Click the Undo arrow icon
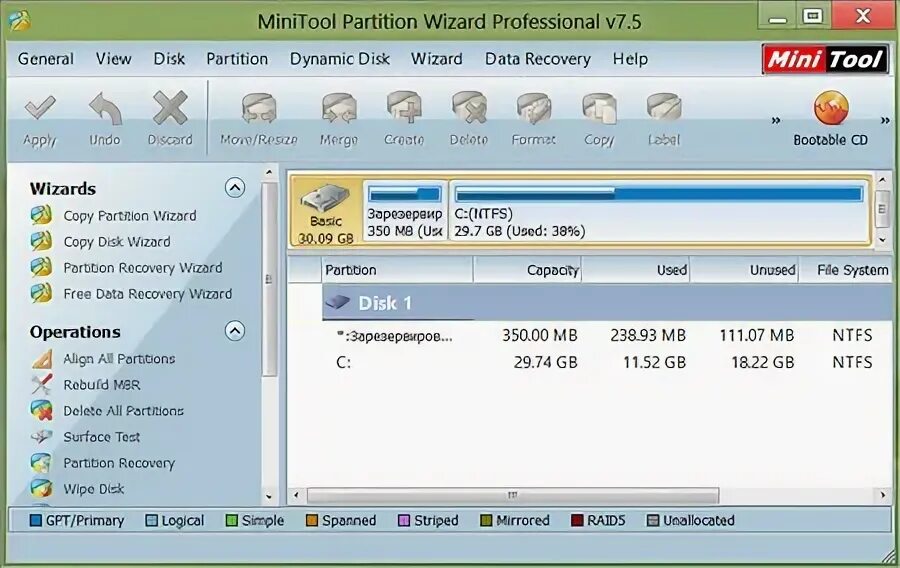 pos(106,108)
